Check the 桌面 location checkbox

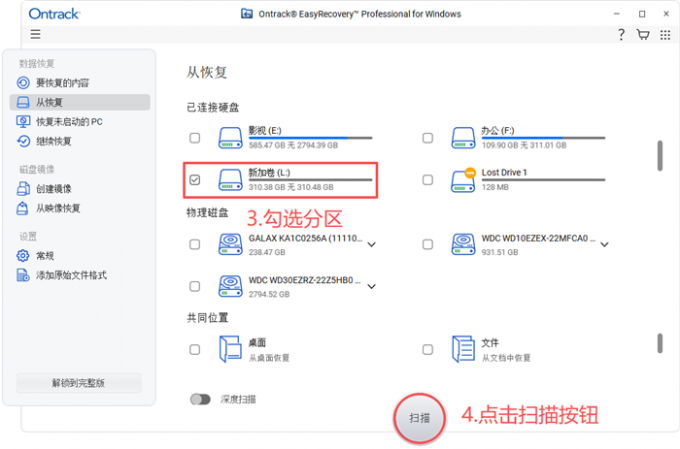[x=195, y=349]
